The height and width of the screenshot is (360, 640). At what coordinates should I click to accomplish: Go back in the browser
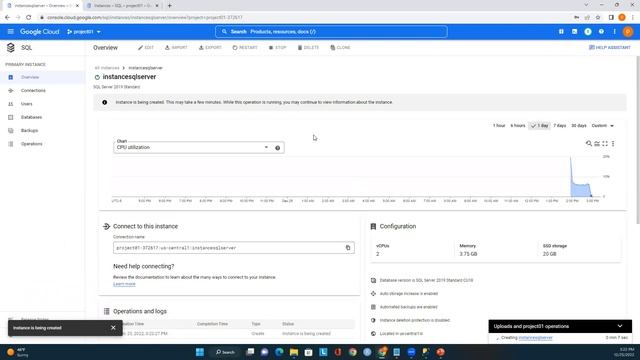pos(7,18)
